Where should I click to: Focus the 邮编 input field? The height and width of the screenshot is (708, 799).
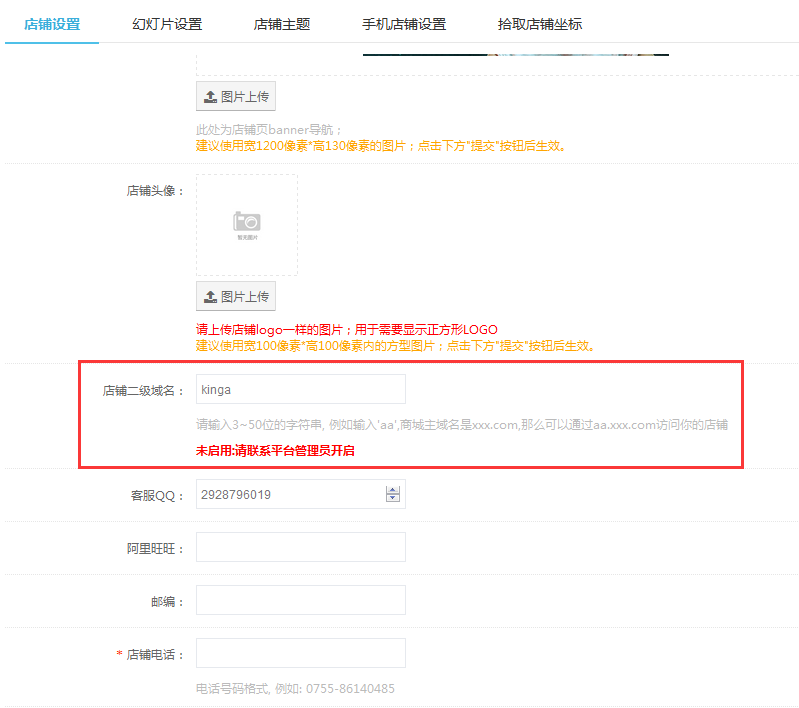click(301, 600)
